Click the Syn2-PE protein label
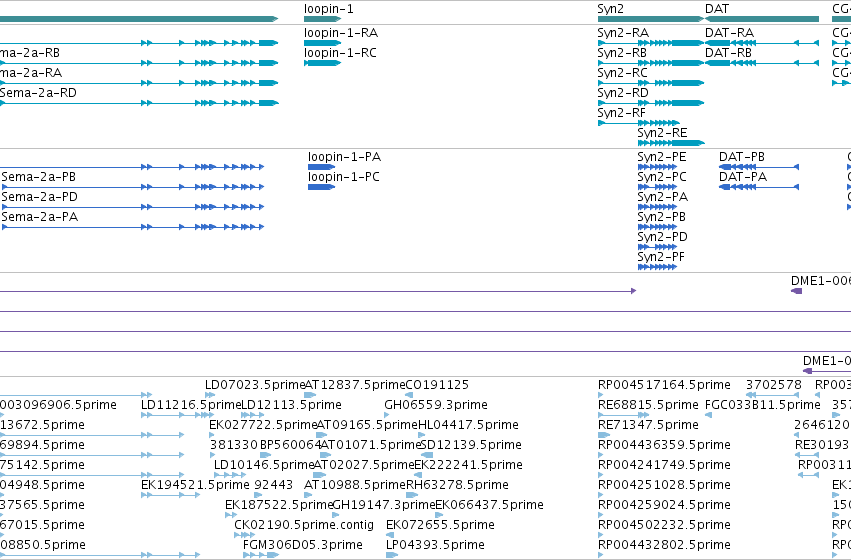851x560 pixels. tap(662, 157)
